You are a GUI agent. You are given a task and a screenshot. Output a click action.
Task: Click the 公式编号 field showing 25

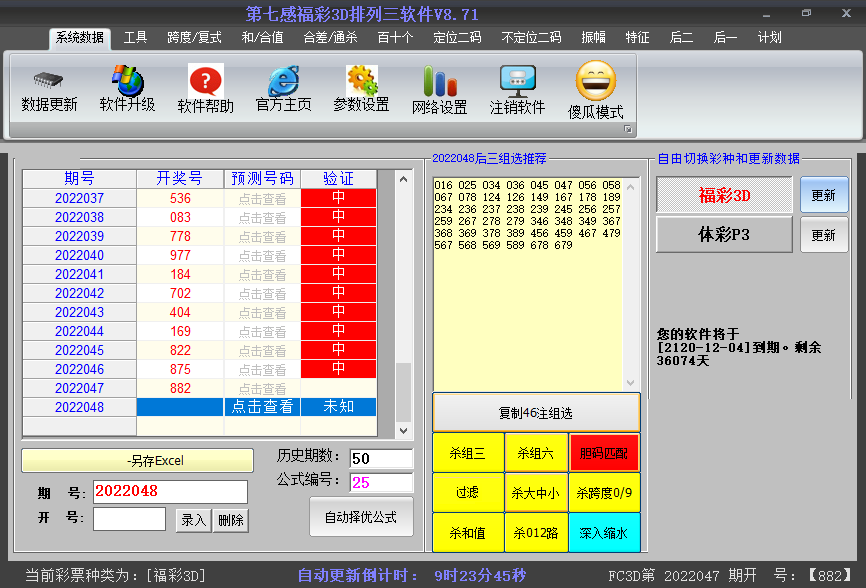coord(382,483)
